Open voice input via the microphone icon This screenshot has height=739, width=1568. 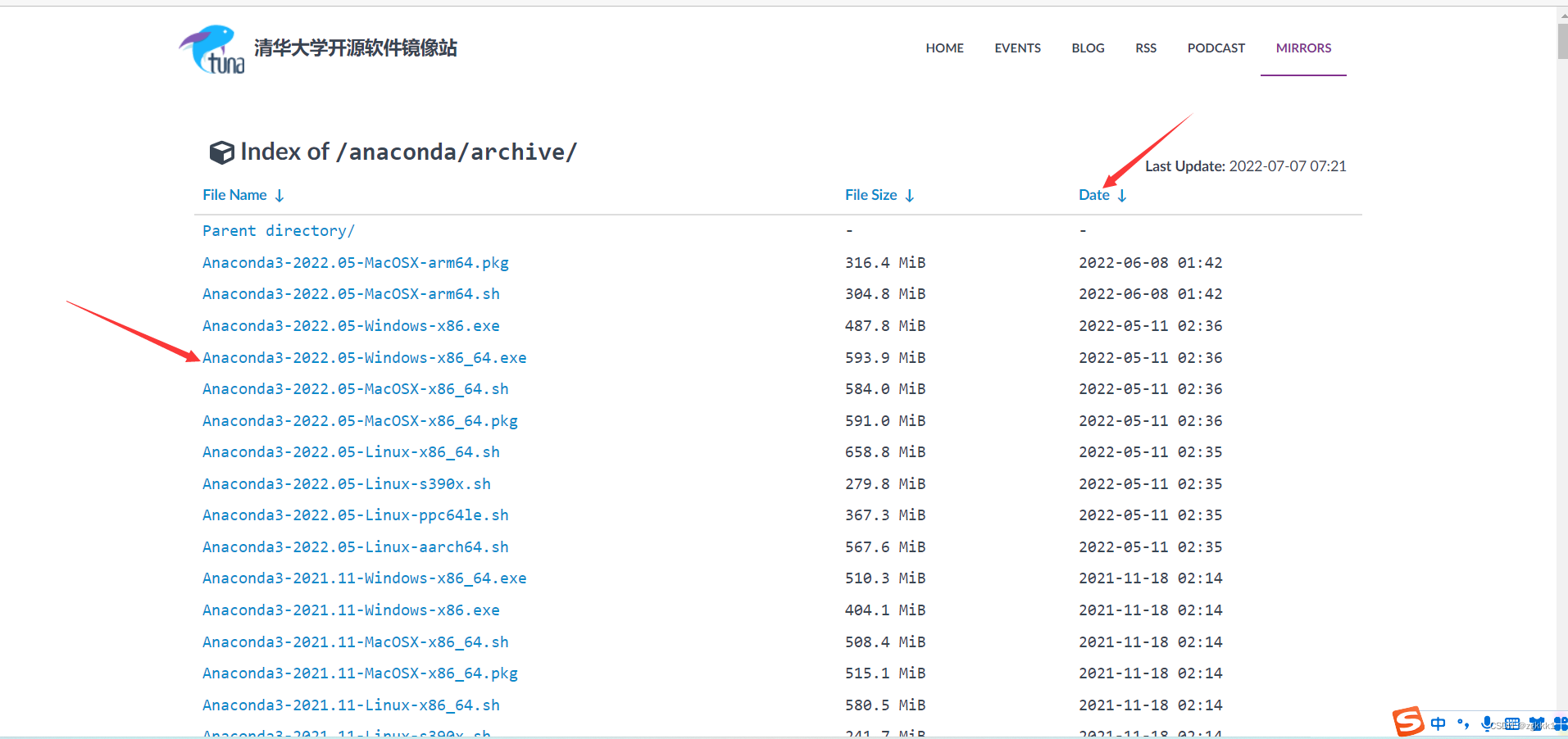(x=1487, y=723)
